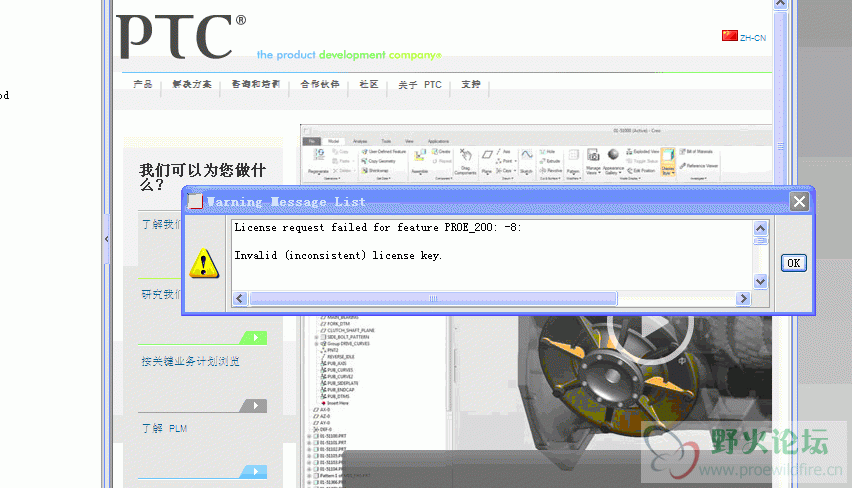Select the Tools tab in the Creo ribbon
This screenshot has height=488, width=852.
(386, 141)
